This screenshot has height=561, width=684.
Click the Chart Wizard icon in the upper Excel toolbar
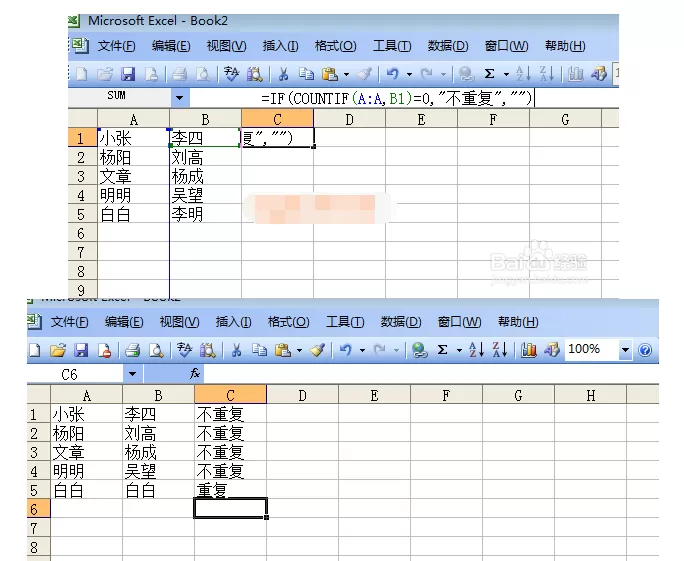point(575,75)
